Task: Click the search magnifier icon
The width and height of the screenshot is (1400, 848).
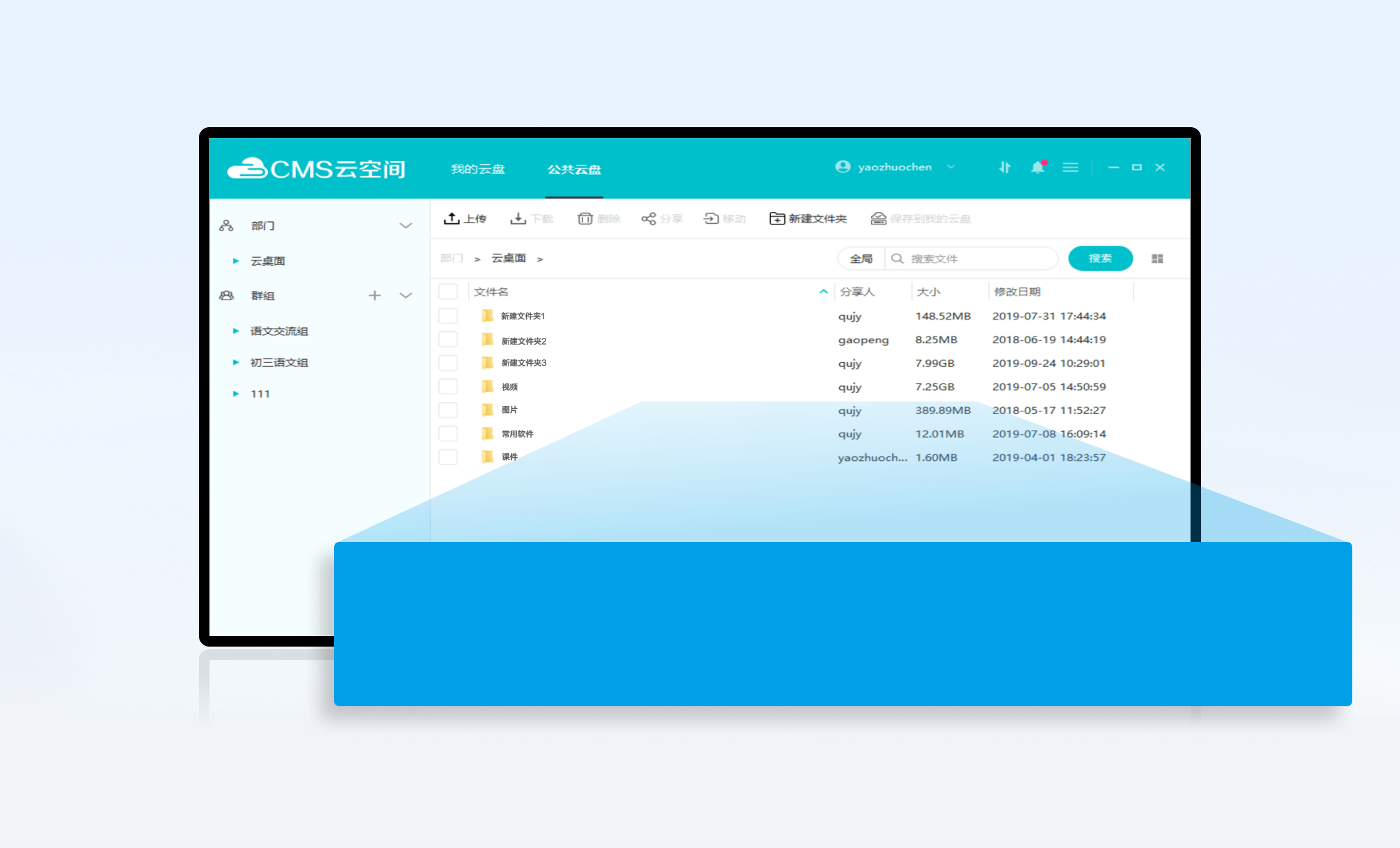Action: 898,258
